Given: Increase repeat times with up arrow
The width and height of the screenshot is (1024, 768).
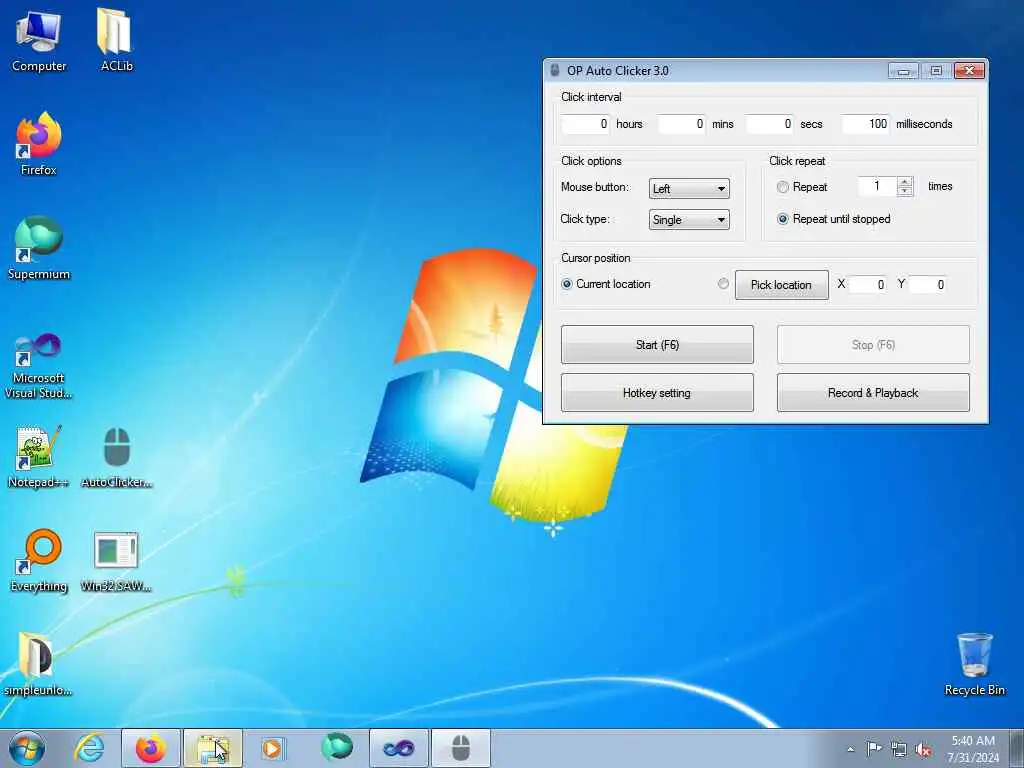Looking at the screenshot, I should pyautogui.click(x=904, y=182).
